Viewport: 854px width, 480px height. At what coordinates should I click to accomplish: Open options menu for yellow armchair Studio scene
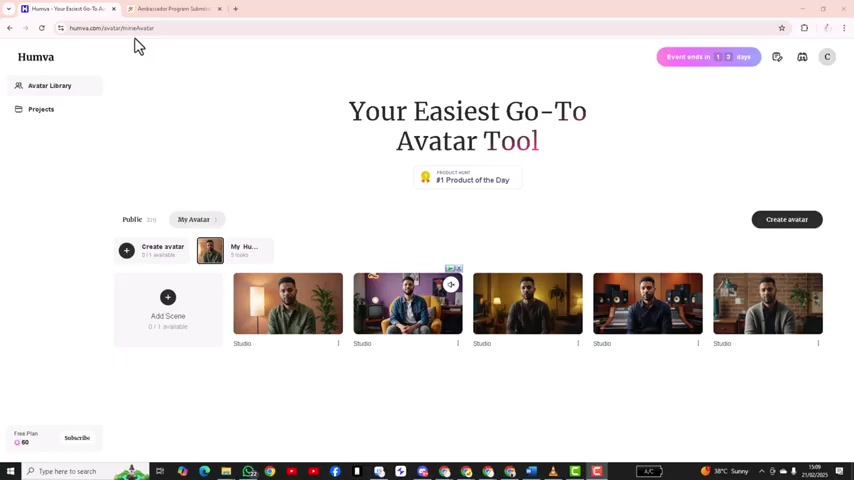tap(458, 343)
